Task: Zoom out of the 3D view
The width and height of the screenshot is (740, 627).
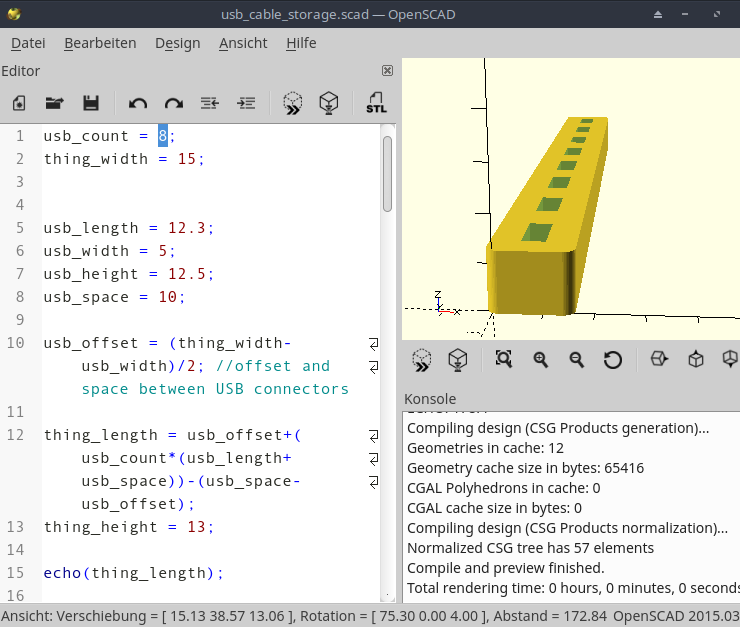Action: coord(576,359)
